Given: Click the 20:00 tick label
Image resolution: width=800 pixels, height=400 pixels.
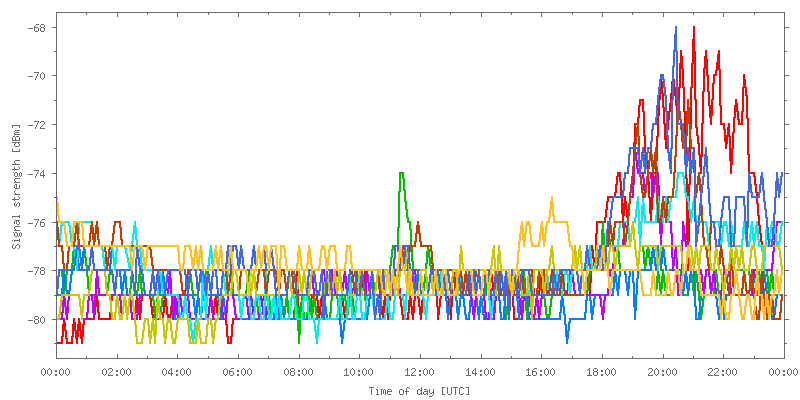Looking at the screenshot, I should point(662,372).
